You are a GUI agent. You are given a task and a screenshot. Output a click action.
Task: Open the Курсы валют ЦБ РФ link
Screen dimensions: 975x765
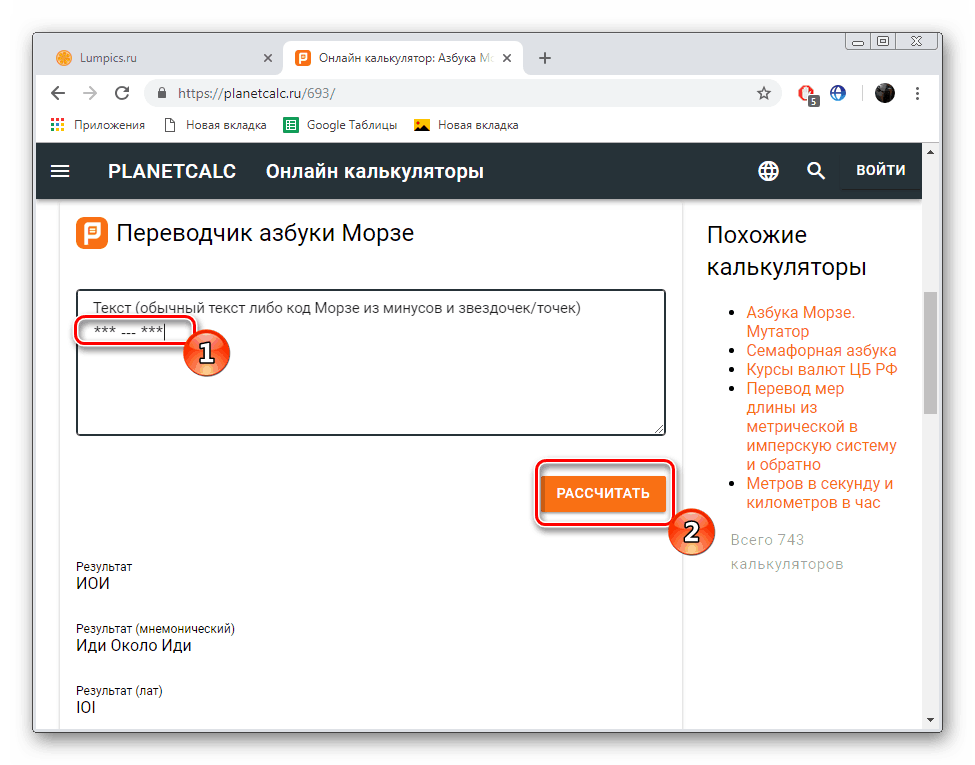click(821, 369)
